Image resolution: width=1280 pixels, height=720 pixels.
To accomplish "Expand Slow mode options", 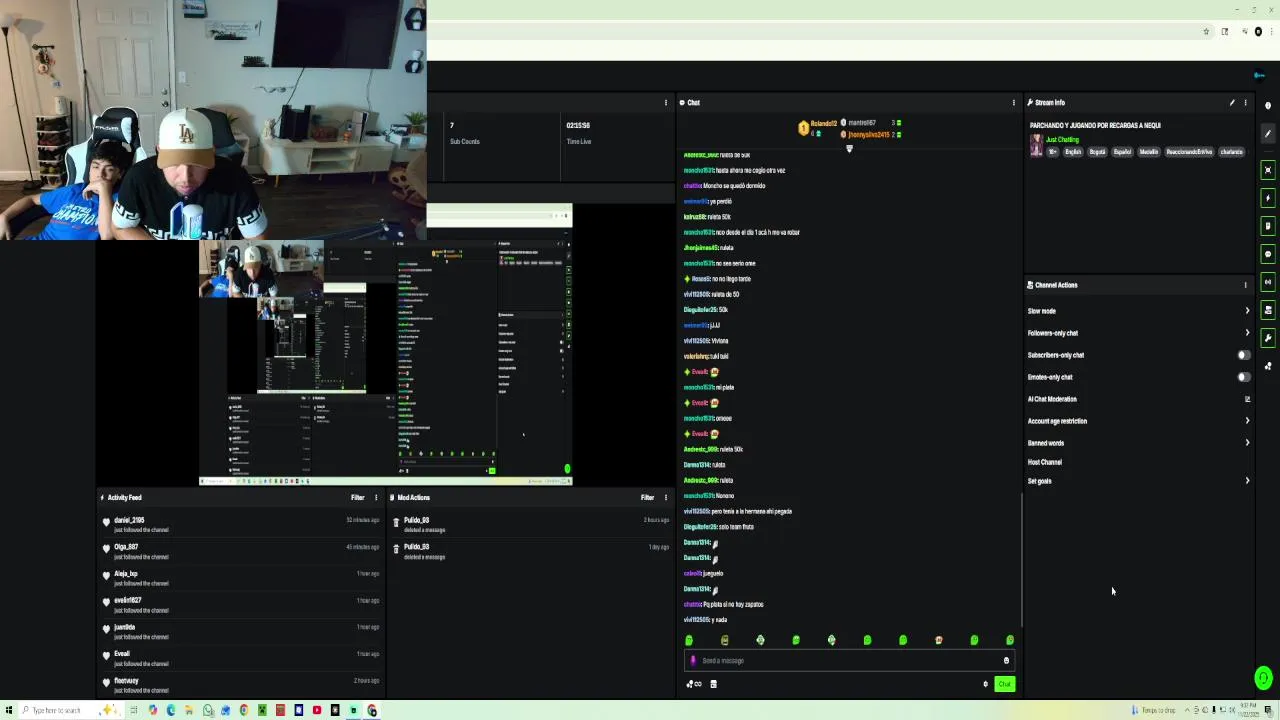I will pyautogui.click(x=1247, y=311).
